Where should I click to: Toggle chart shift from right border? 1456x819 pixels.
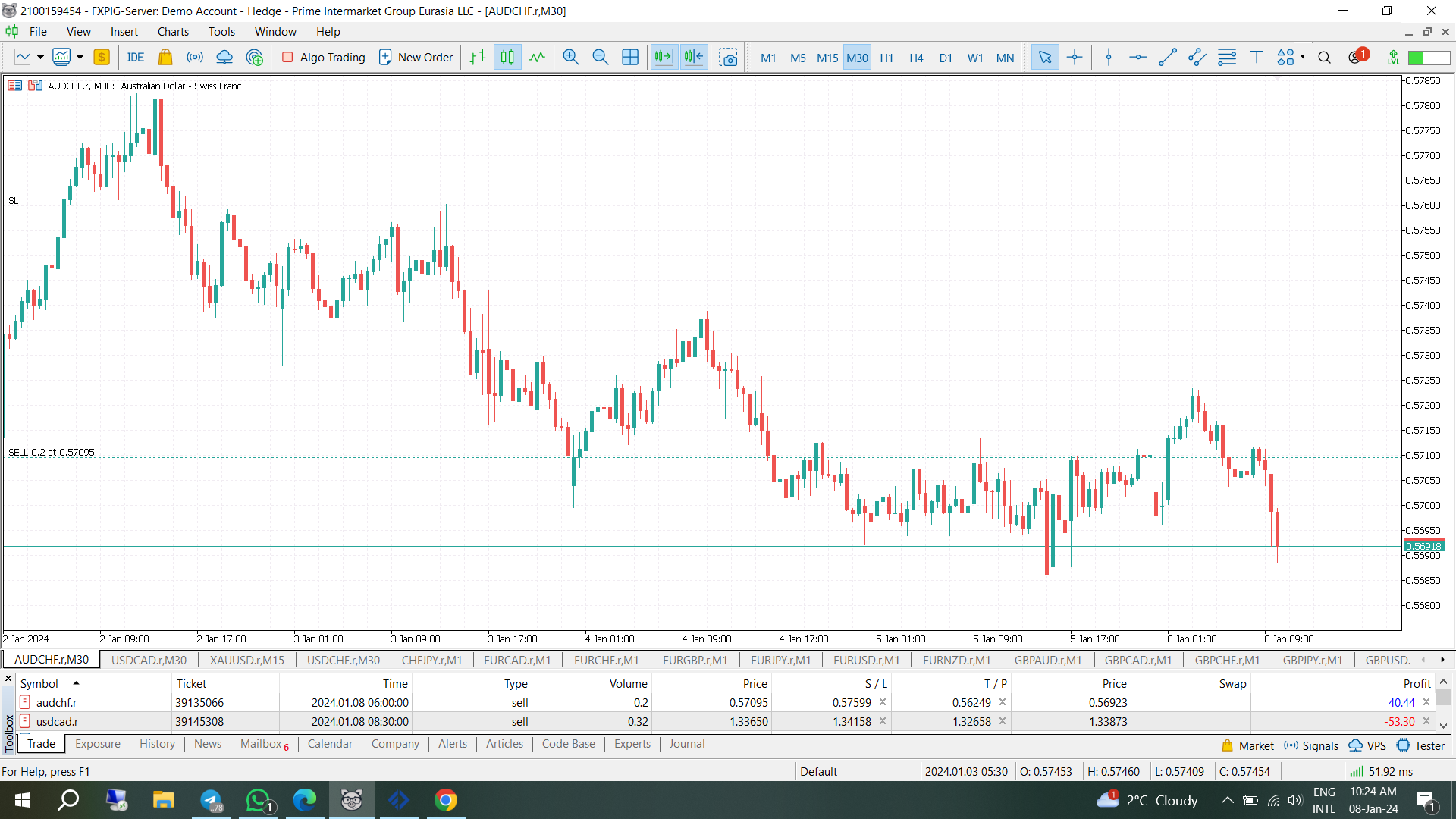click(x=694, y=57)
